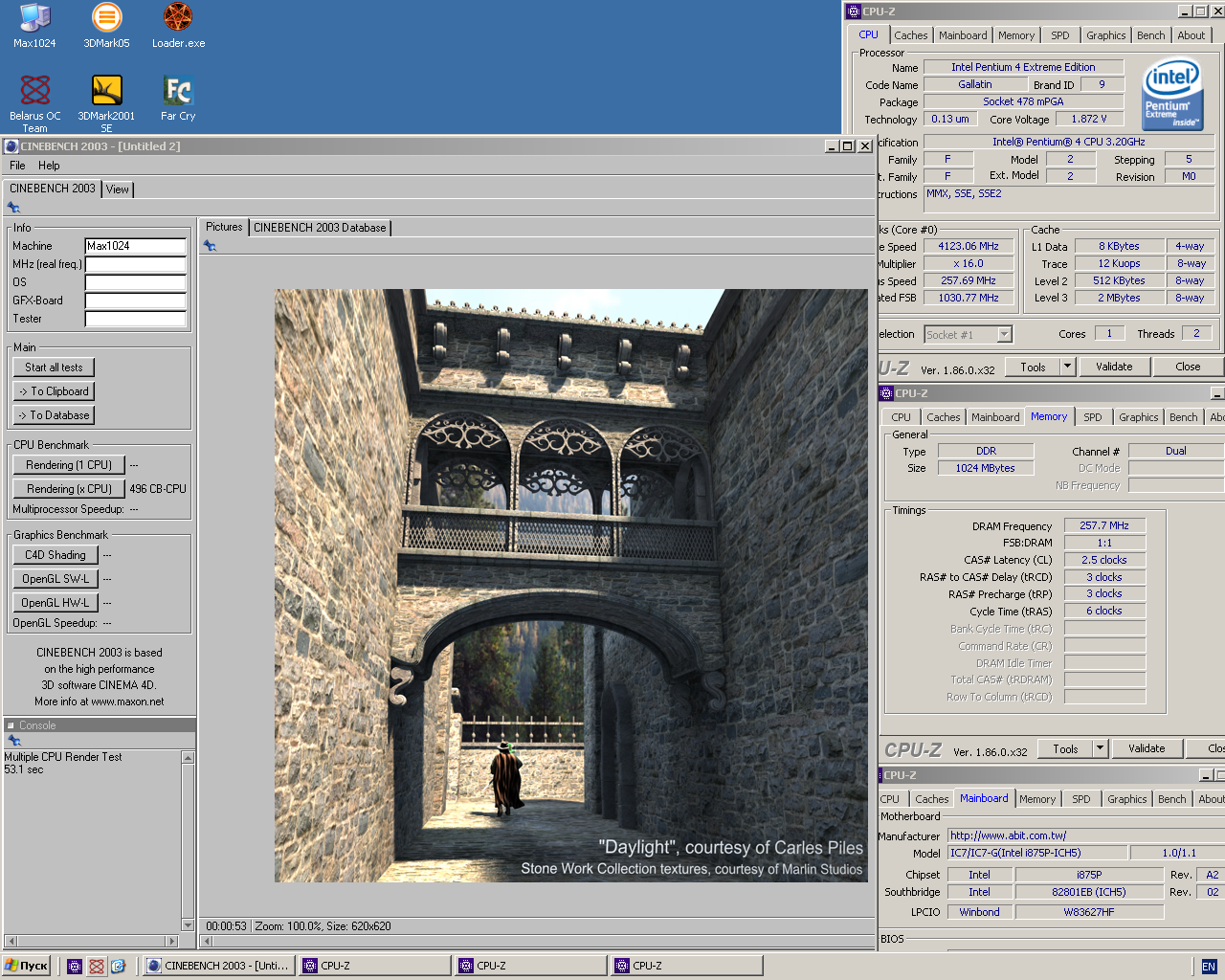Run the Rendering (1 CPU) benchmark
This screenshot has height=980, width=1225.
click(69, 465)
